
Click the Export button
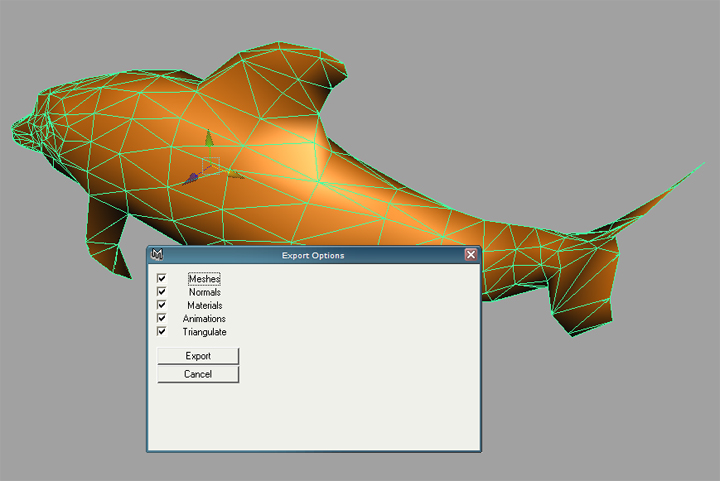pyautogui.click(x=198, y=356)
